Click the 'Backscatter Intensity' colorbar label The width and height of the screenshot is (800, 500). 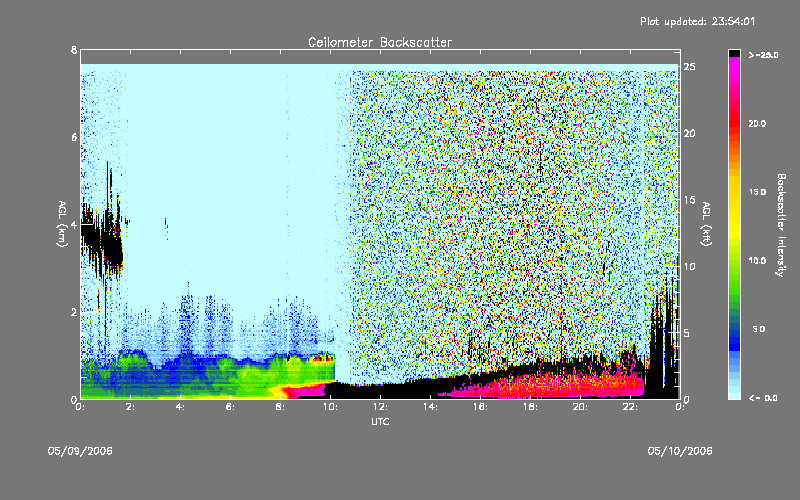(x=781, y=225)
